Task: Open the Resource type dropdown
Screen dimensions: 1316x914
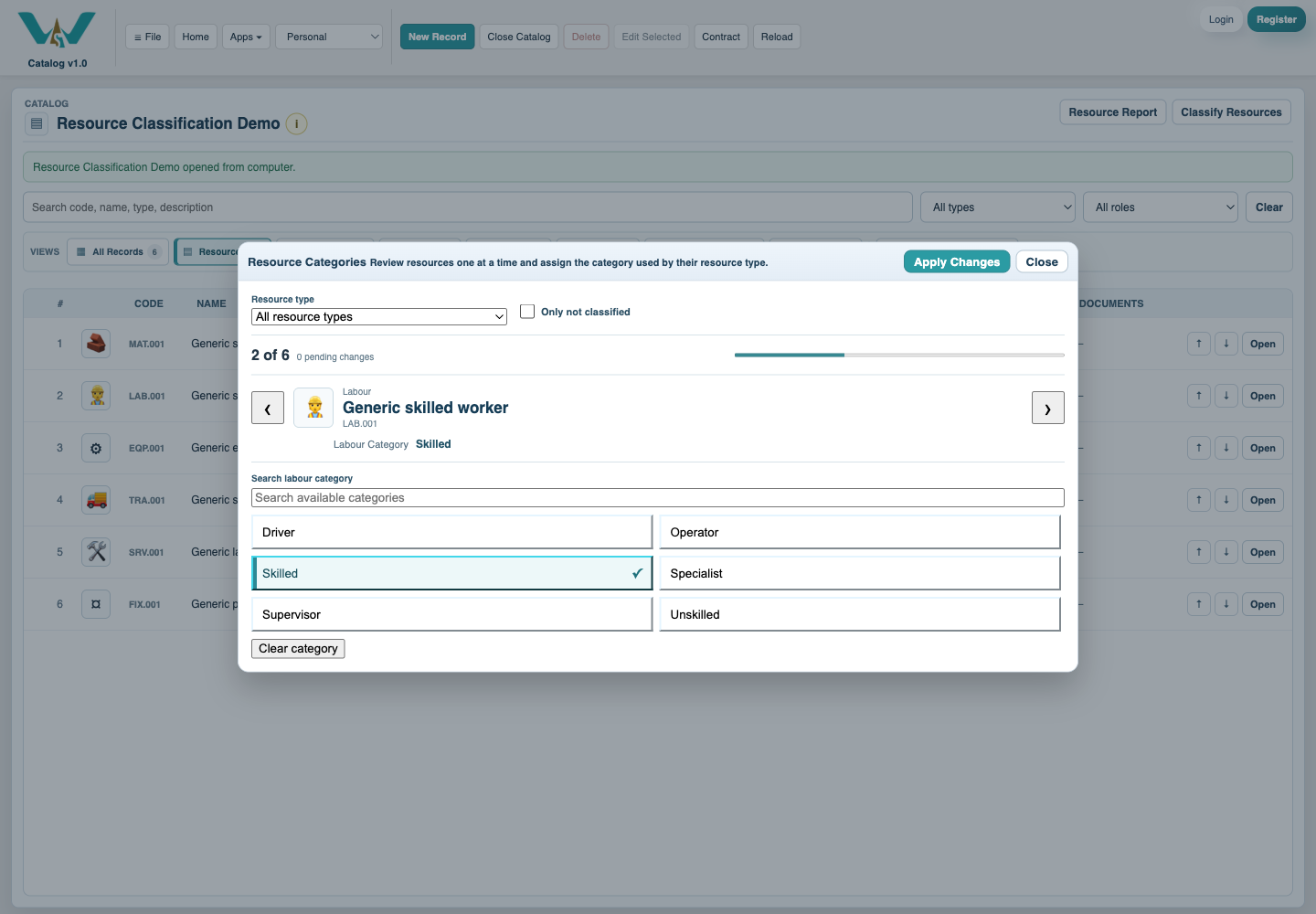Action: click(x=379, y=317)
